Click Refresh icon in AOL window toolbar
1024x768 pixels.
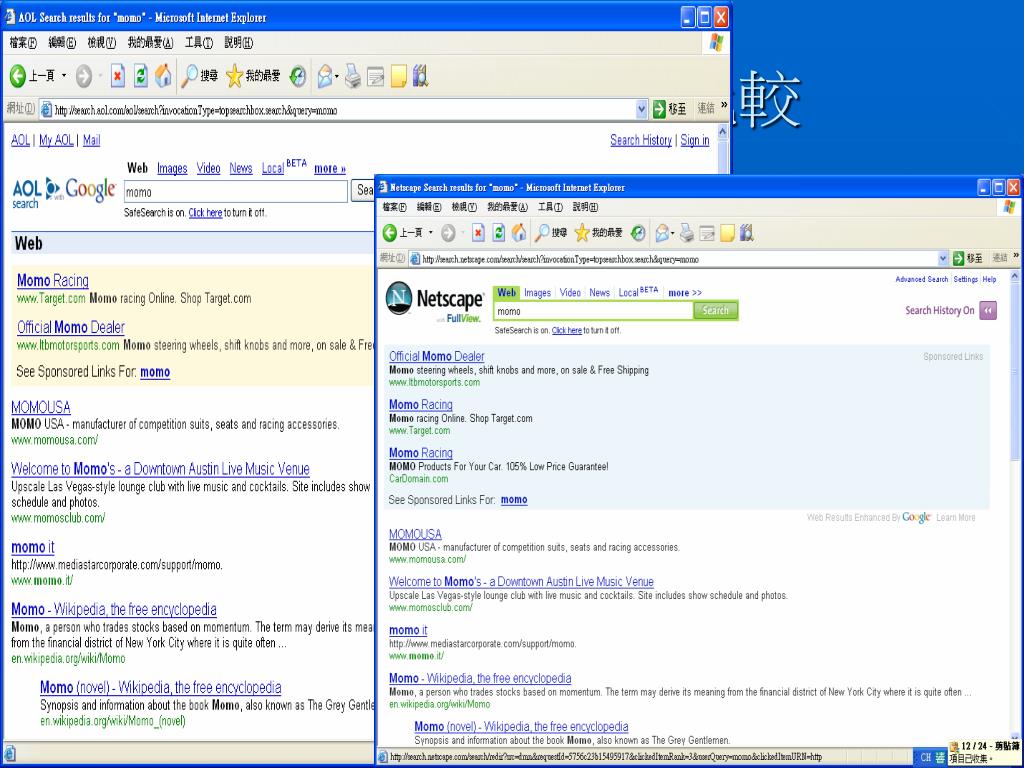(x=140, y=76)
